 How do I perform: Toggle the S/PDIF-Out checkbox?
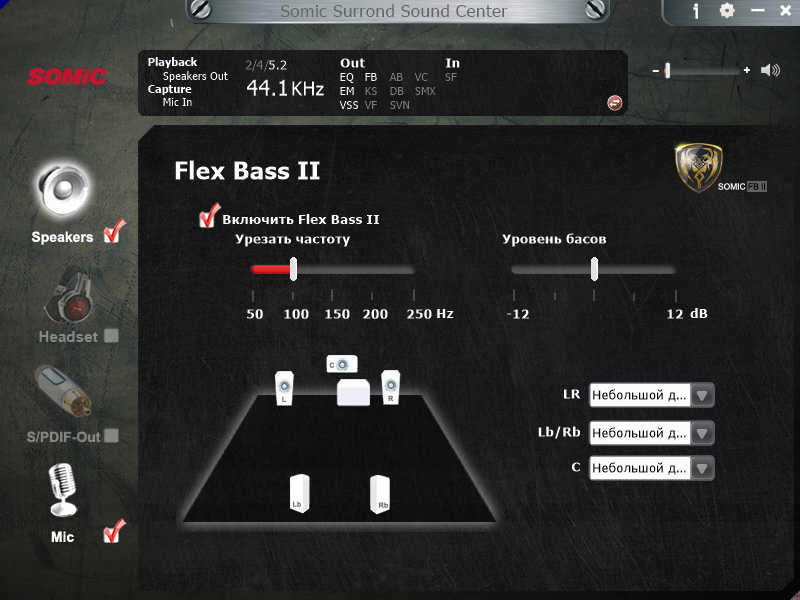pos(111,435)
